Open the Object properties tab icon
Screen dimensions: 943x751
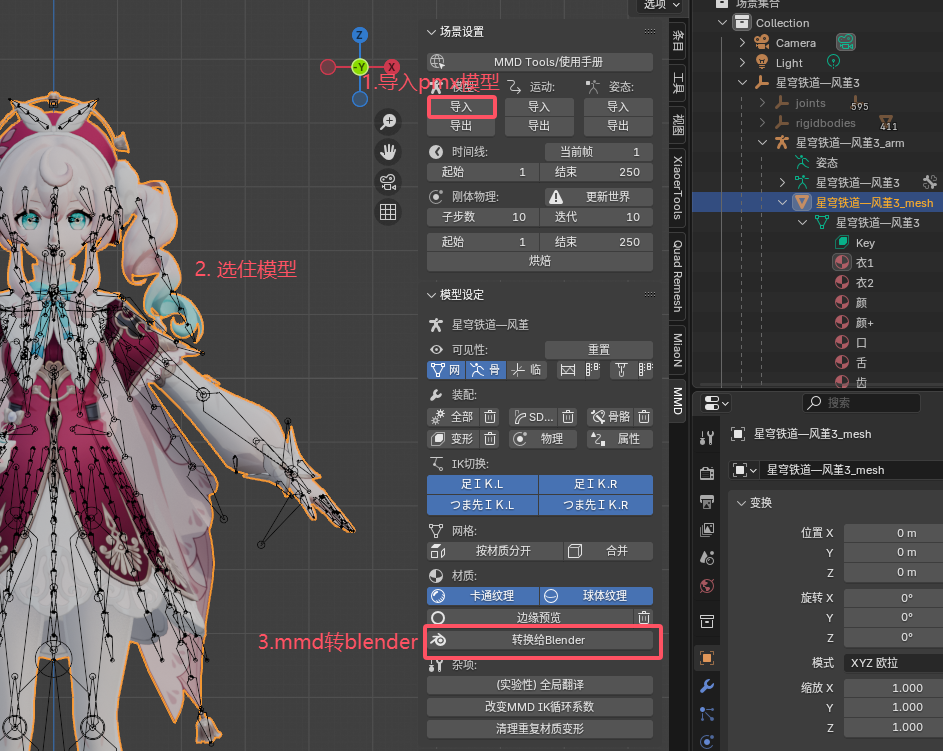click(x=707, y=658)
